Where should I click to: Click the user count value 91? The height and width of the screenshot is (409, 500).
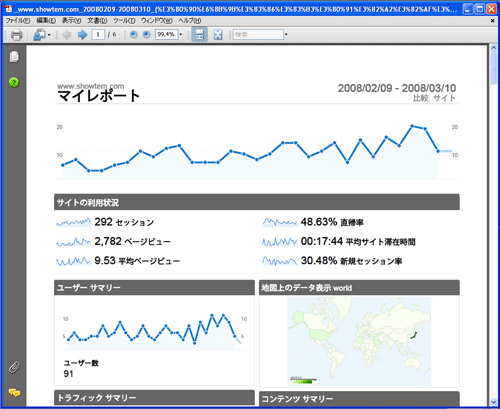click(x=68, y=374)
